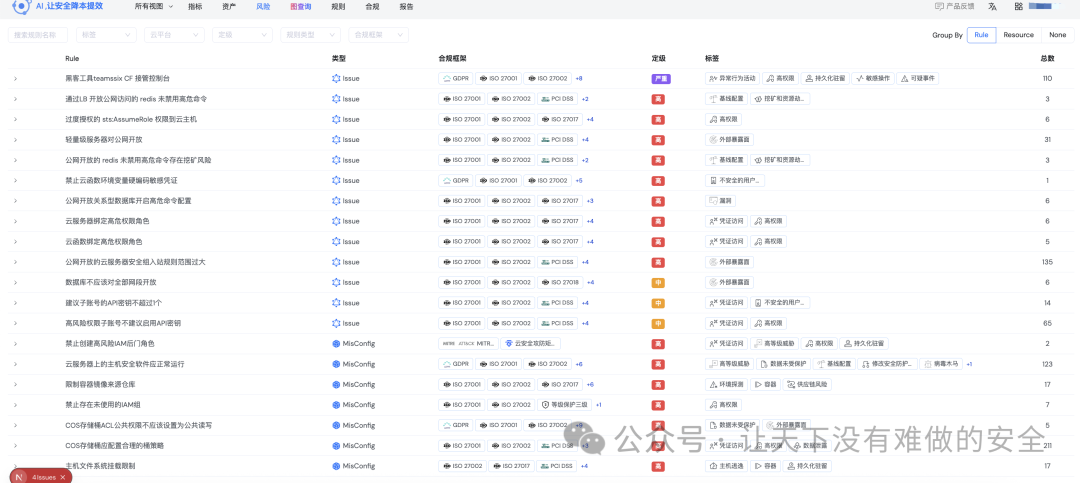Click PCI DSS badge in 轻量级服务器对公网开放 row
This screenshot has height=483, width=1080.
tap(558, 140)
